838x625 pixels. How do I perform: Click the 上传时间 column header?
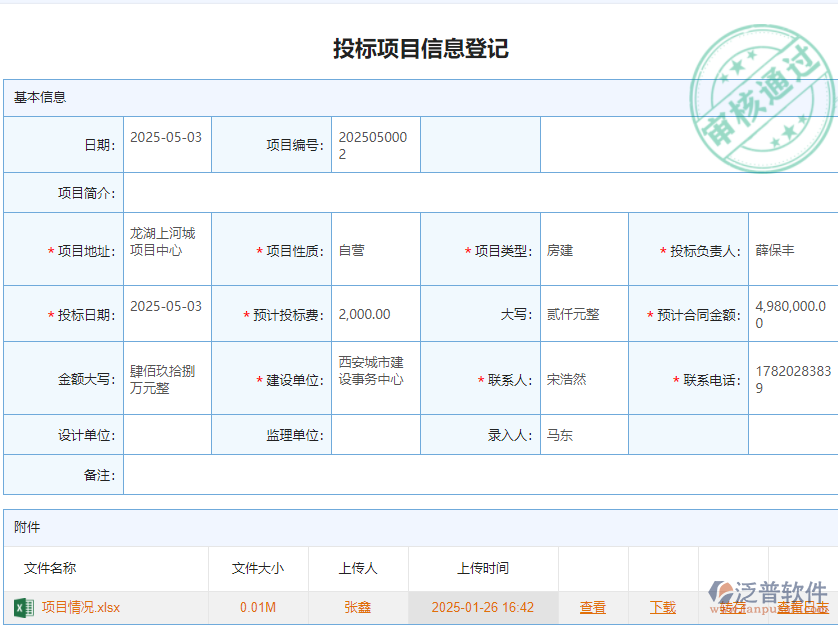pyautogui.click(x=483, y=568)
